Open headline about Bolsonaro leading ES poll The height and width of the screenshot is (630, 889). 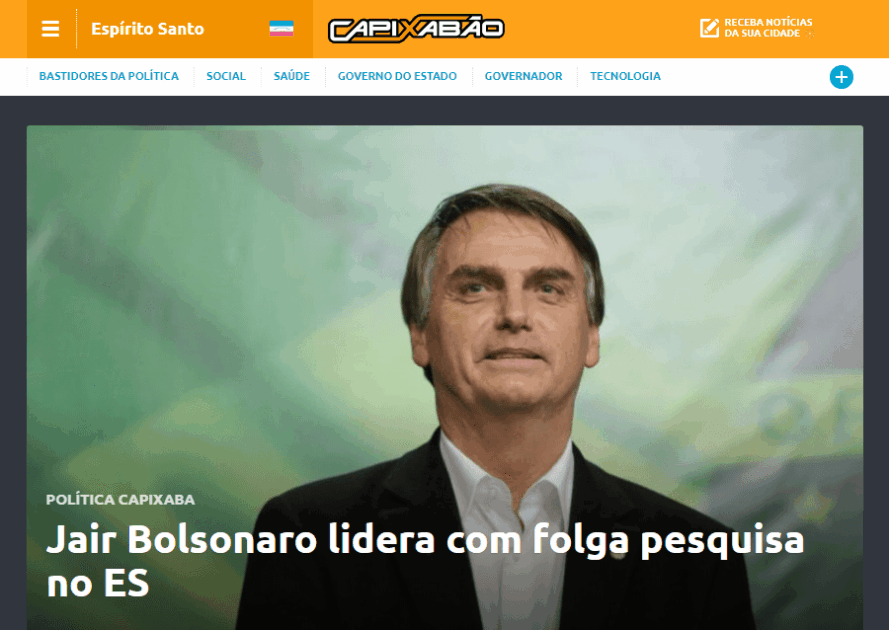click(x=425, y=561)
